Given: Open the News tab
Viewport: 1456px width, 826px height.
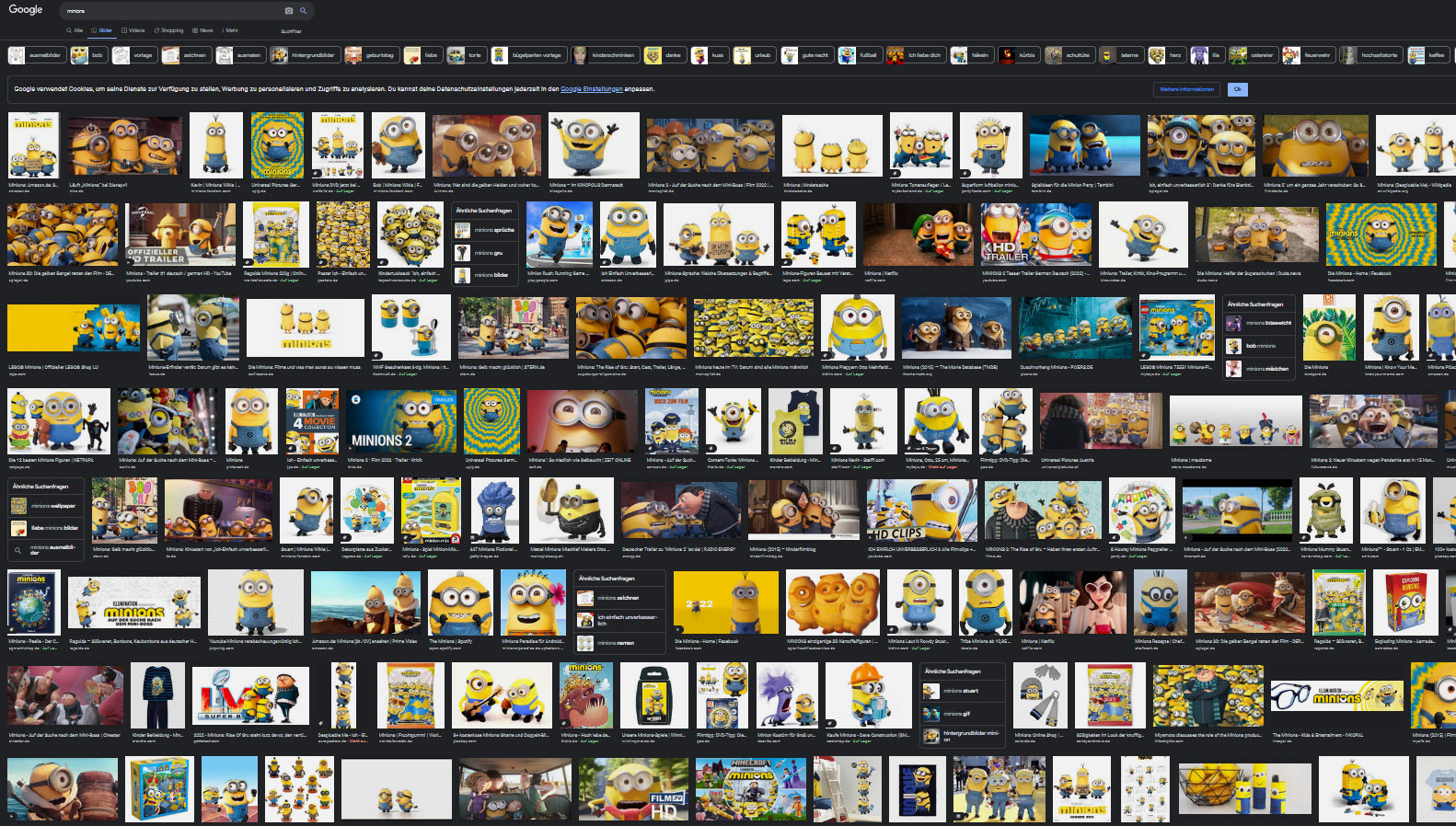Looking at the screenshot, I should pyautogui.click(x=202, y=30).
